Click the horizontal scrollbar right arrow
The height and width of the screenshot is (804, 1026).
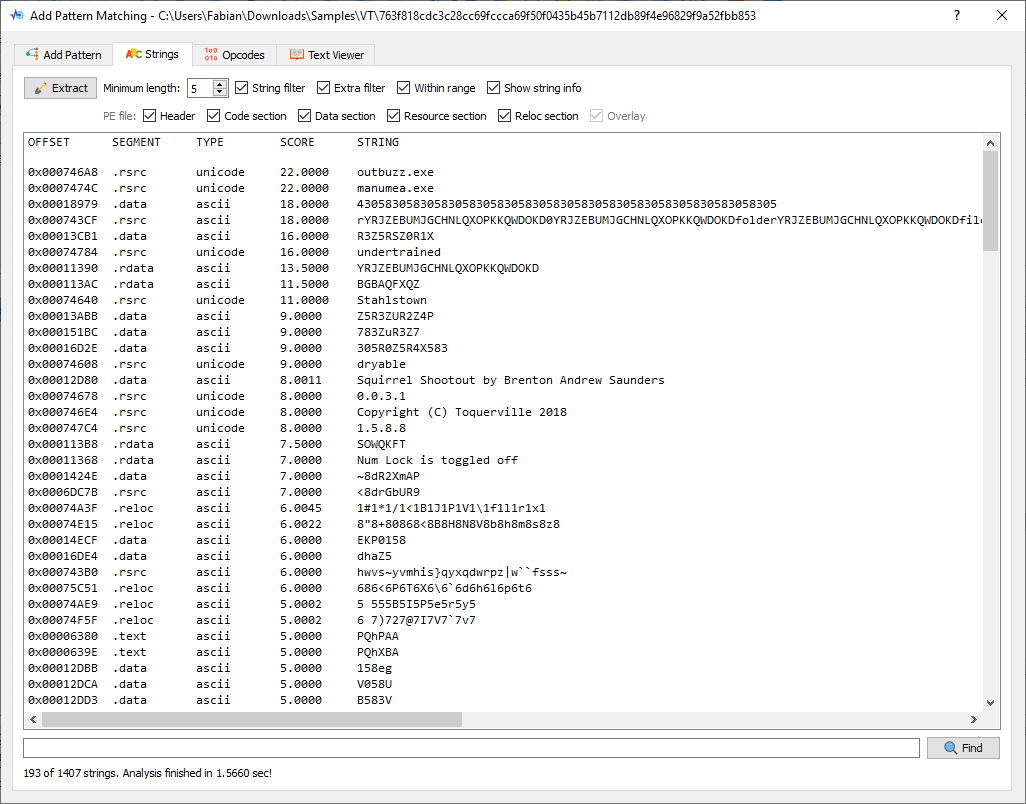point(973,719)
